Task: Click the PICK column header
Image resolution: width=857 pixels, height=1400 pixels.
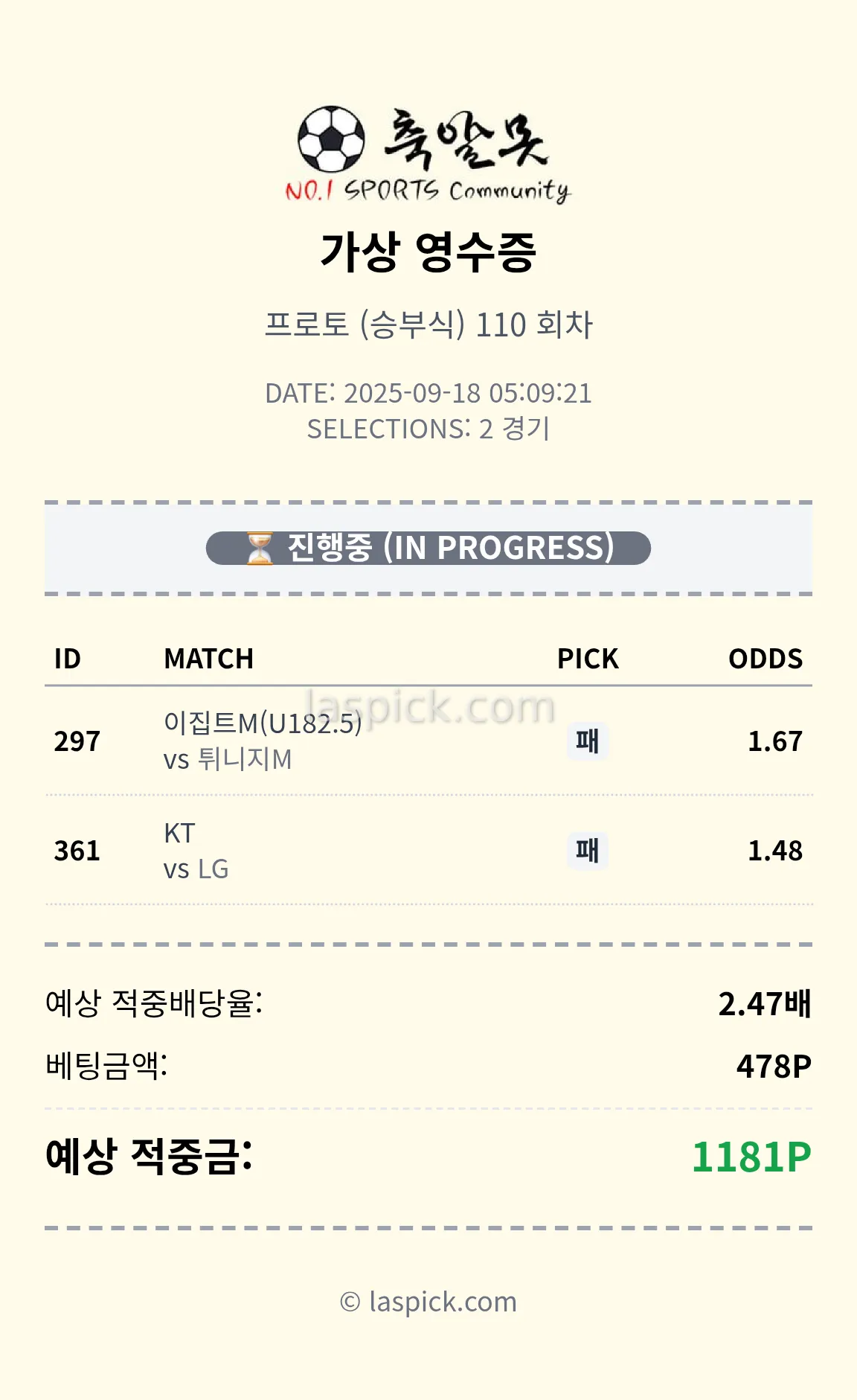Action: pyautogui.click(x=588, y=659)
